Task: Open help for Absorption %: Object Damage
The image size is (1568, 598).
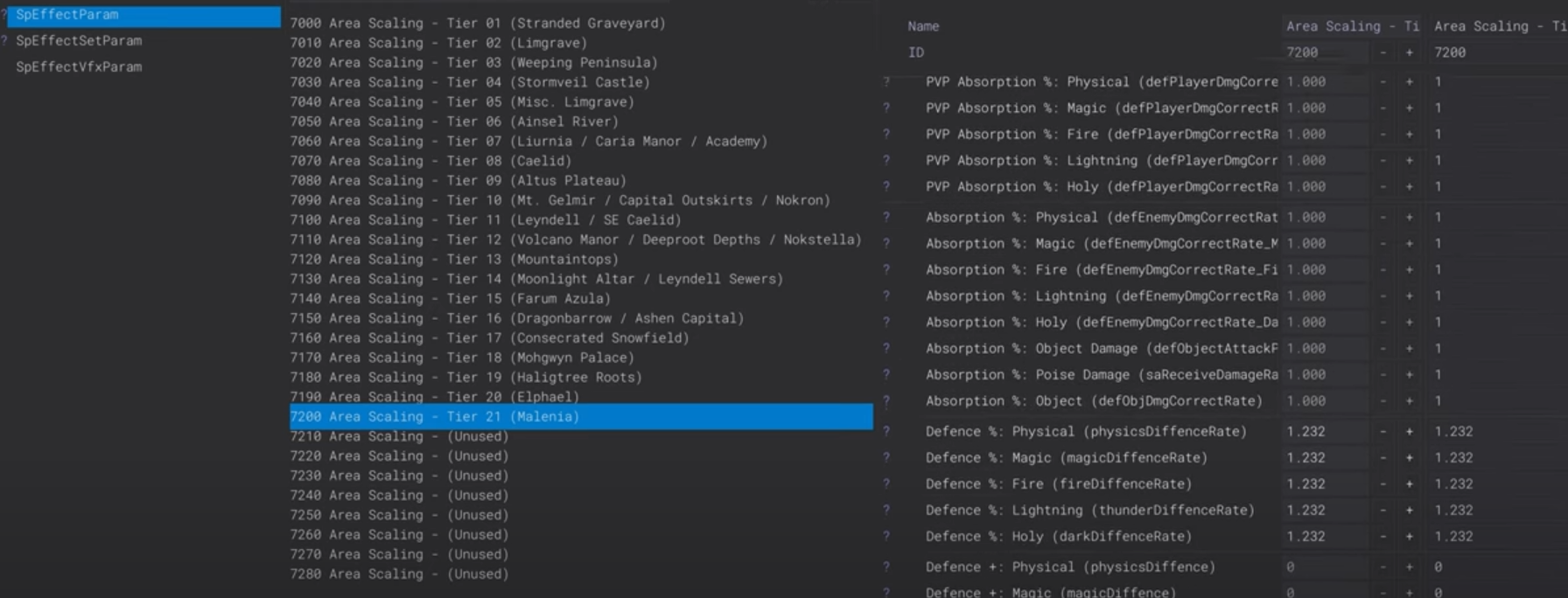Action: (x=886, y=349)
